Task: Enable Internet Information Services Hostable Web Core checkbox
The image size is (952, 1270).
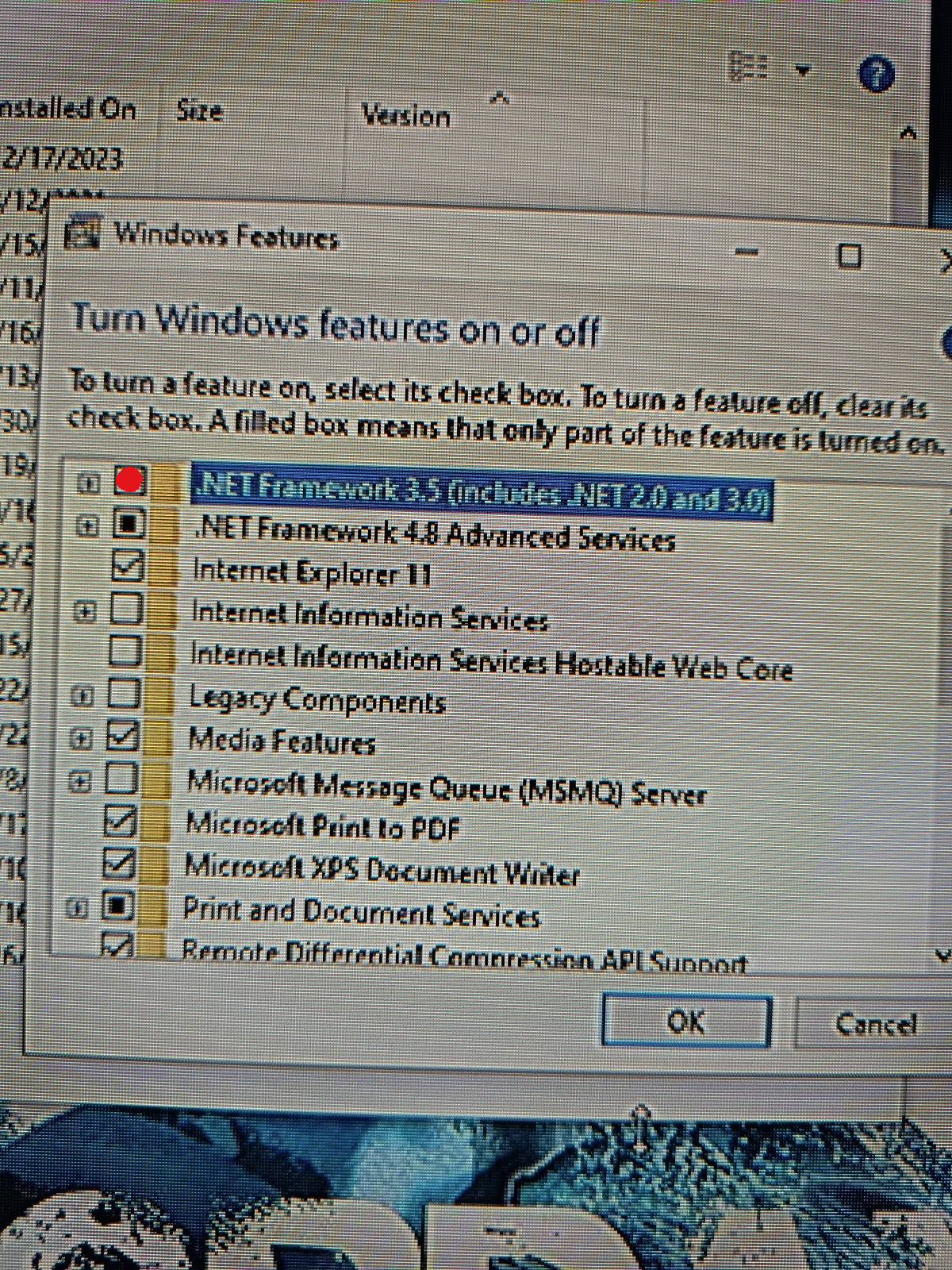Action: 125,651
